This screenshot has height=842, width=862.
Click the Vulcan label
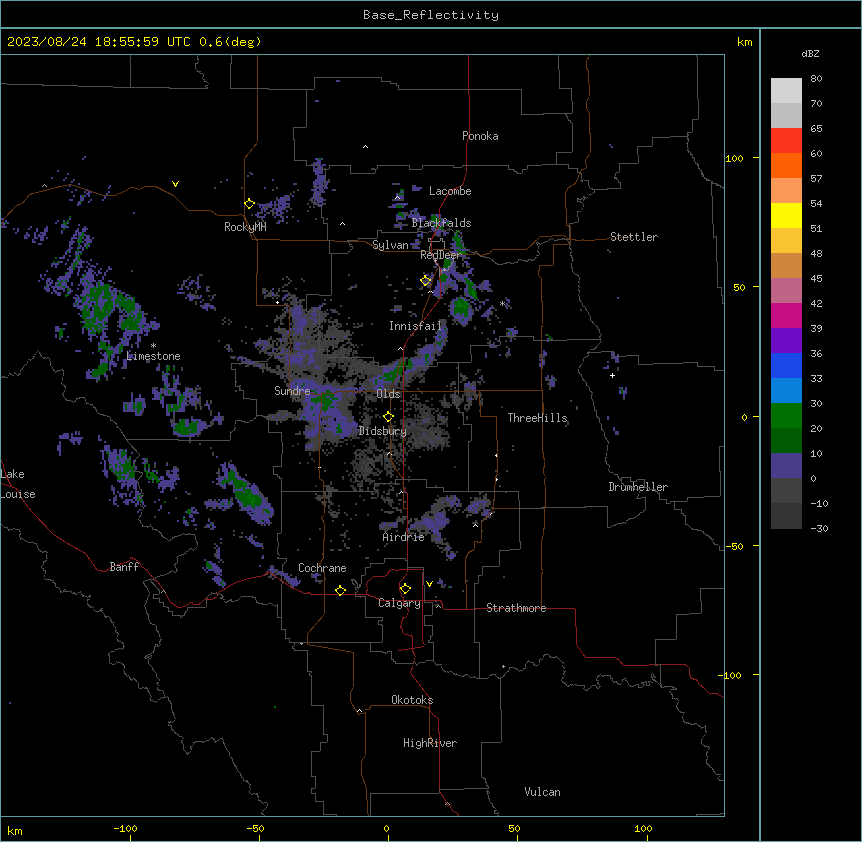click(542, 792)
